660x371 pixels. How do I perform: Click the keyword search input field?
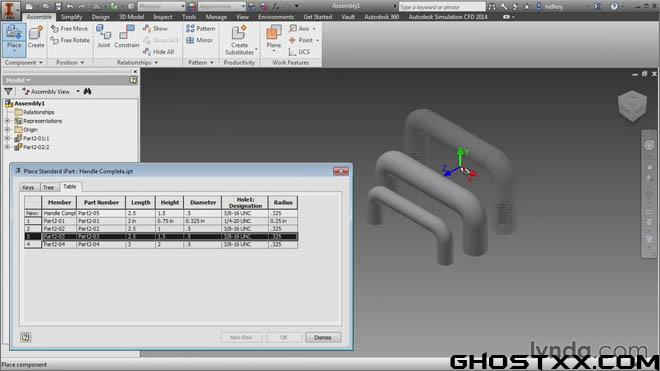[442, 7]
